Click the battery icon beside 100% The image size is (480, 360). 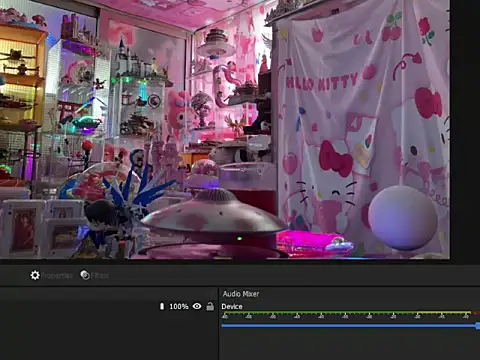(162, 306)
